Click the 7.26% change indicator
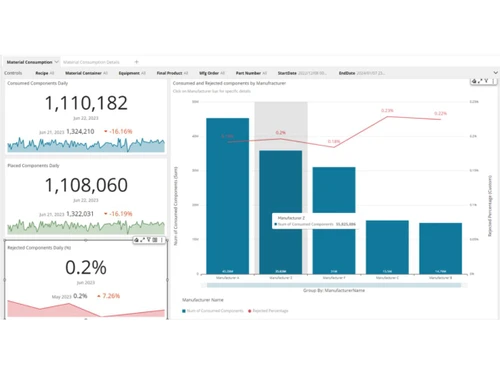 (108, 296)
